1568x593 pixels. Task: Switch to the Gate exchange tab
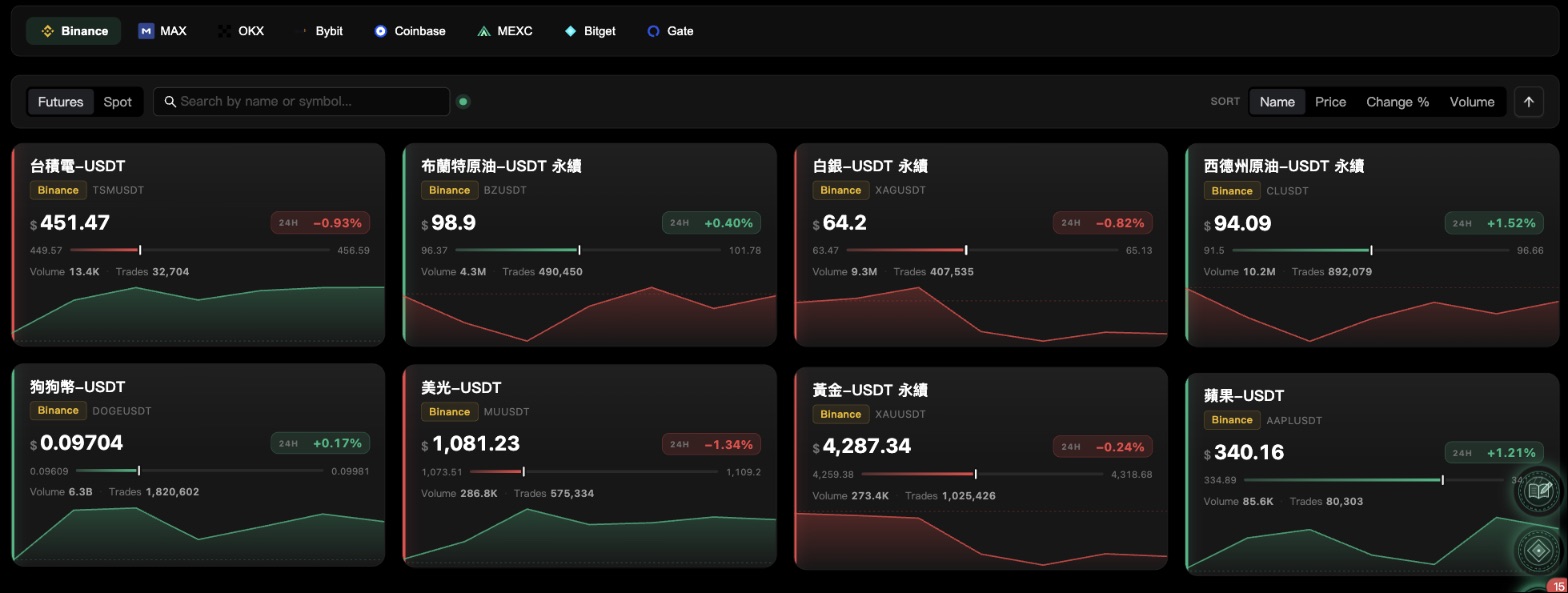coord(670,31)
